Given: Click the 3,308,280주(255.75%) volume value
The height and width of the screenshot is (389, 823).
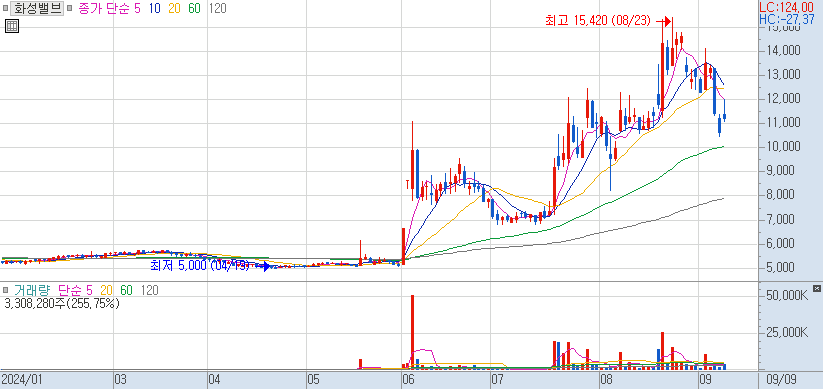Looking at the screenshot, I should coord(62,303).
